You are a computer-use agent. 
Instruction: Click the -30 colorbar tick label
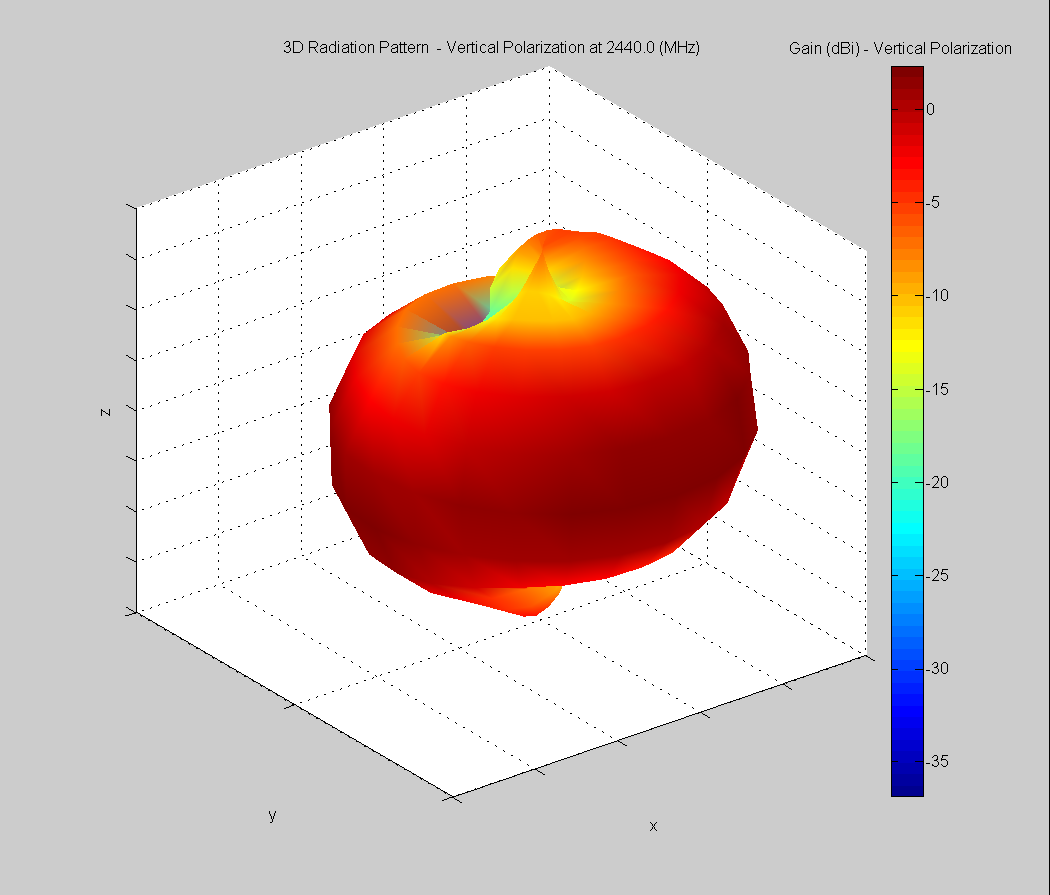click(x=937, y=668)
